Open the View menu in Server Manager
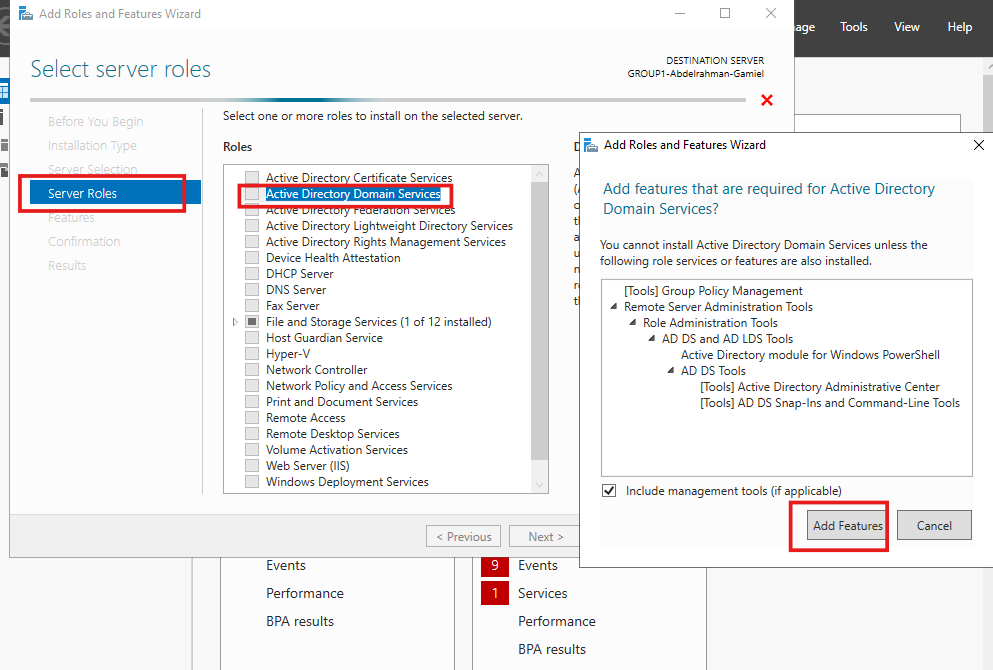 tap(906, 27)
